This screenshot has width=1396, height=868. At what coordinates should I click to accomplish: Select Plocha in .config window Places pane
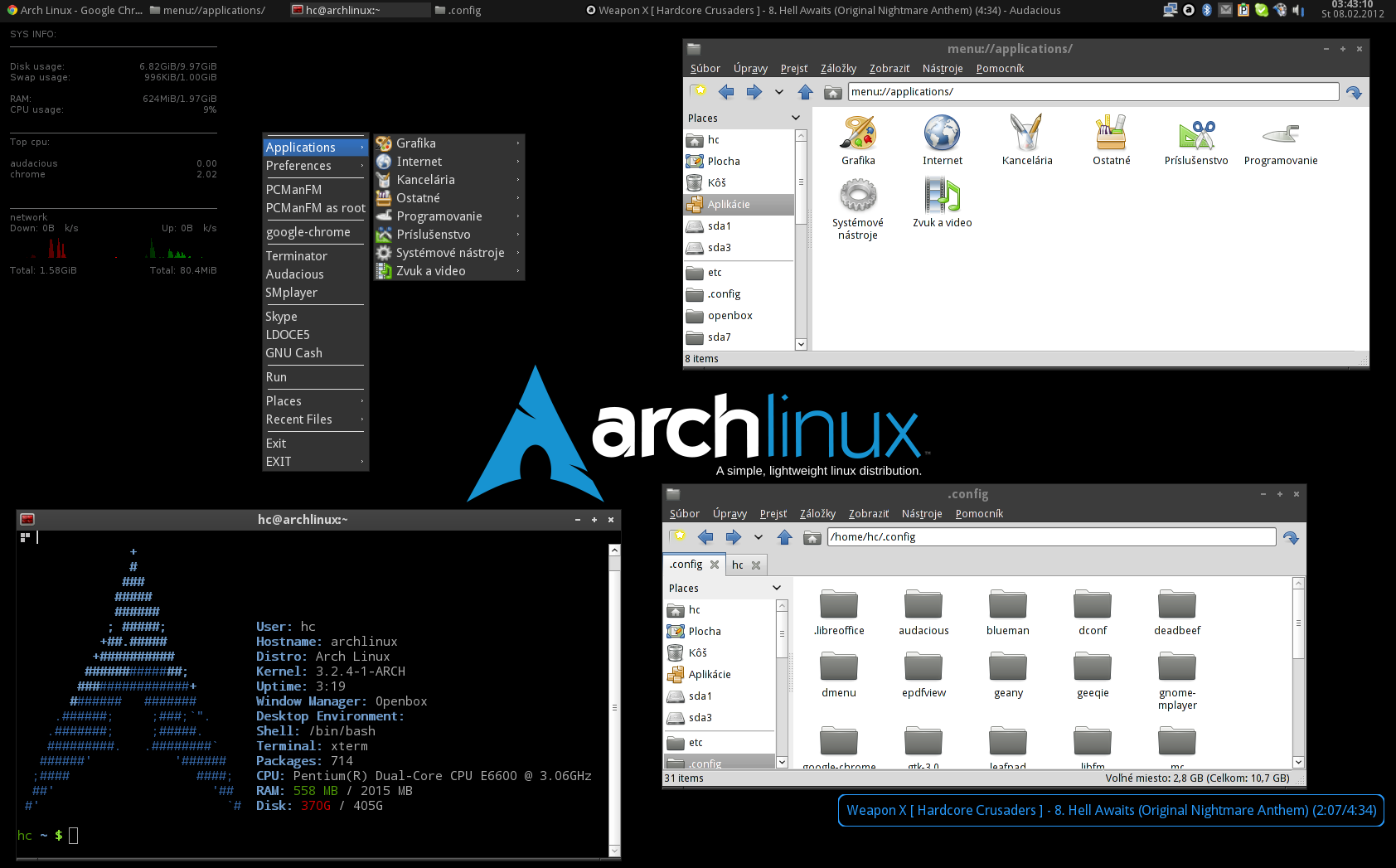click(720, 632)
